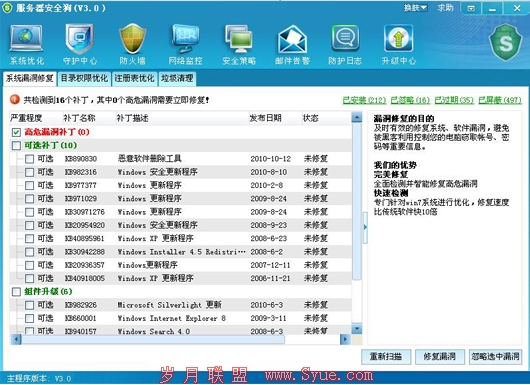Click 忽略选中漏洞 ignore button
This screenshot has width=530, height=385.
(x=496, y=357)
